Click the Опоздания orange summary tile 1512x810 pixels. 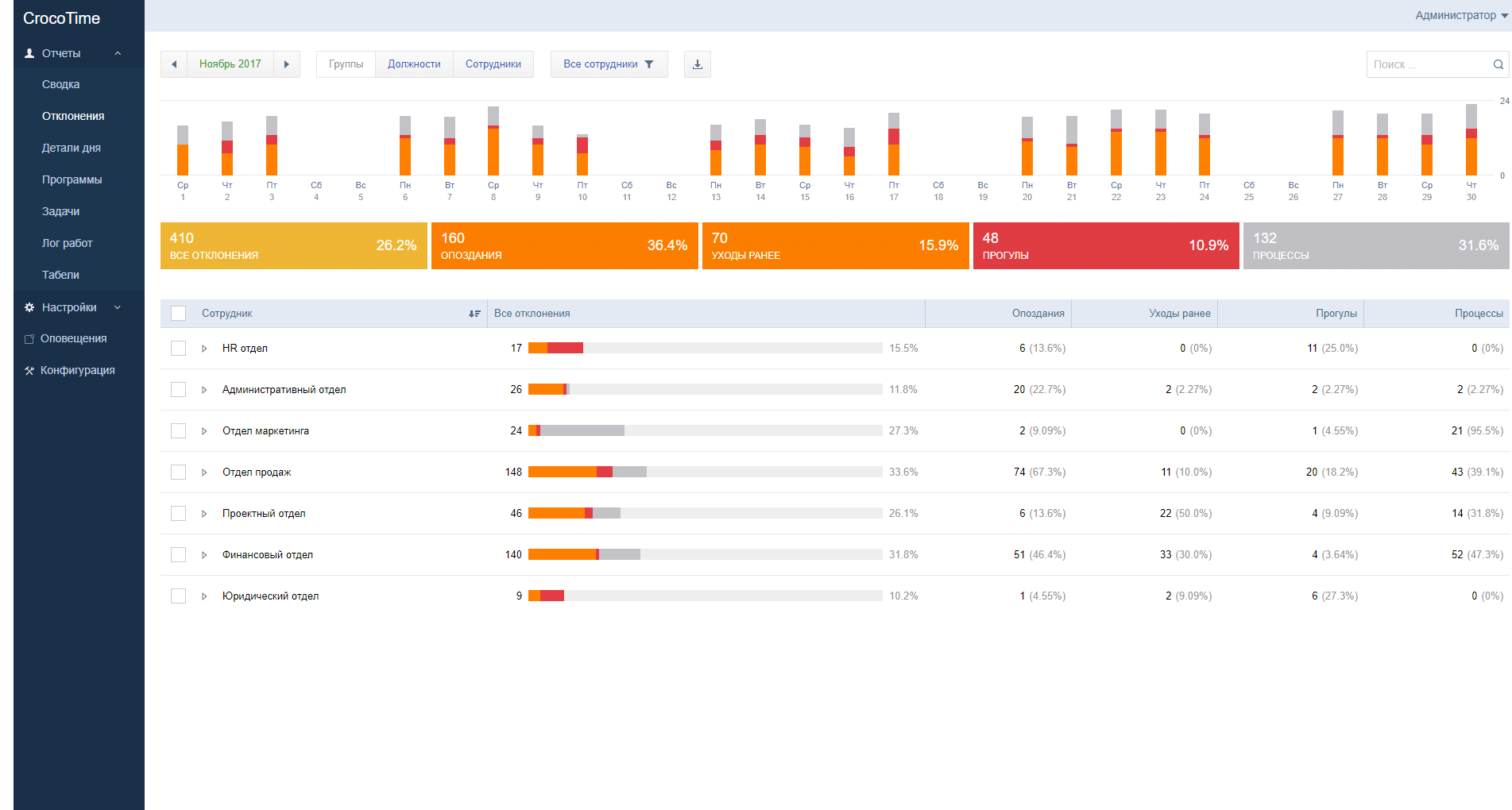pyautogui.click(x=564, y=245)
